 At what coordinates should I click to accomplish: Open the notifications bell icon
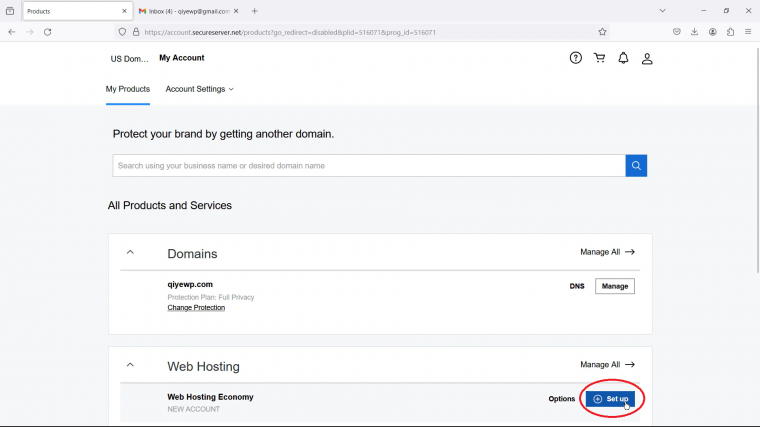[x=623, y=58]
